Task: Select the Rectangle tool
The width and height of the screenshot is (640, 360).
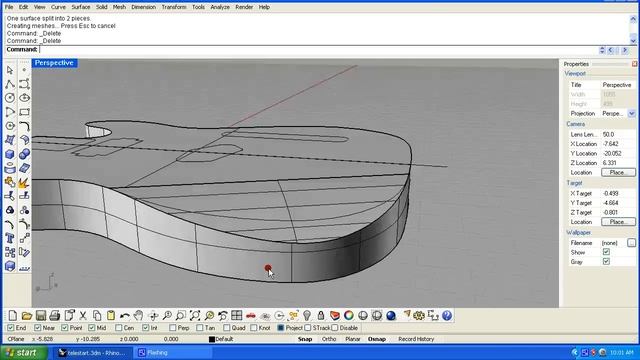Action: 24,112
